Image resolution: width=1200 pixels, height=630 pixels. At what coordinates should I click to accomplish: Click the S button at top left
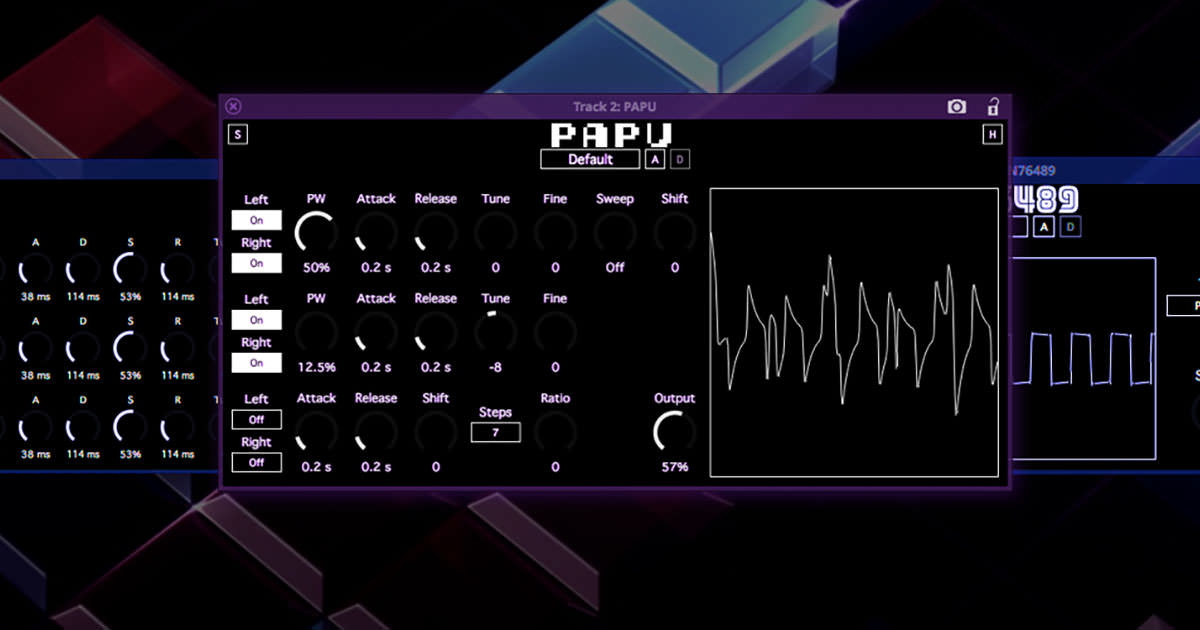(x=238, y=134)
